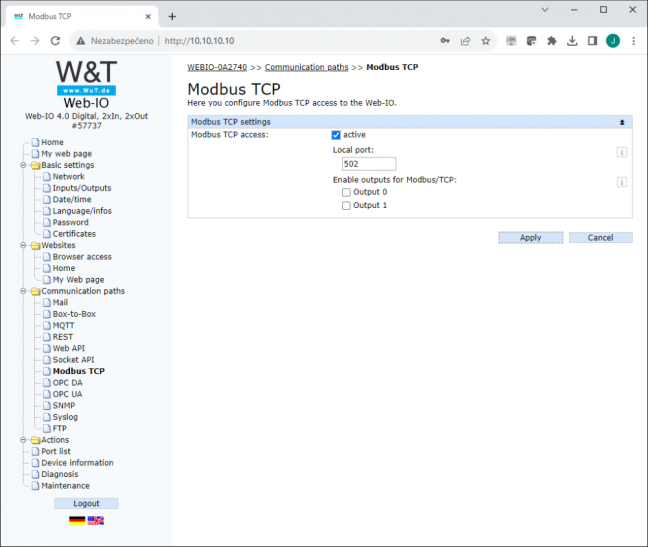The image size is (648, 547).
Task: Close the Modbus TCP browser tab
Action: (x=148, y=17)
